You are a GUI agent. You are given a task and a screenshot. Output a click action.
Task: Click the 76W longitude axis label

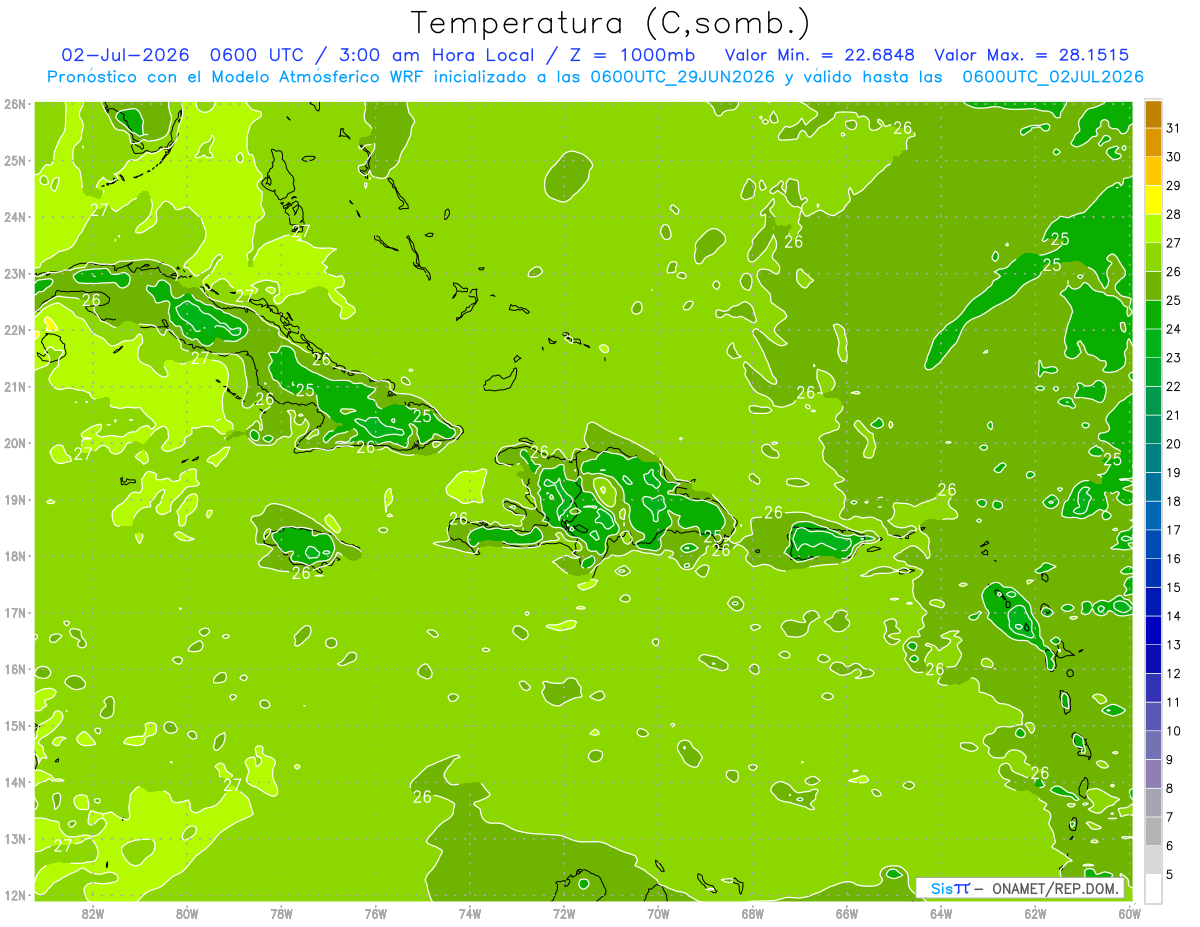pos(376,913)
